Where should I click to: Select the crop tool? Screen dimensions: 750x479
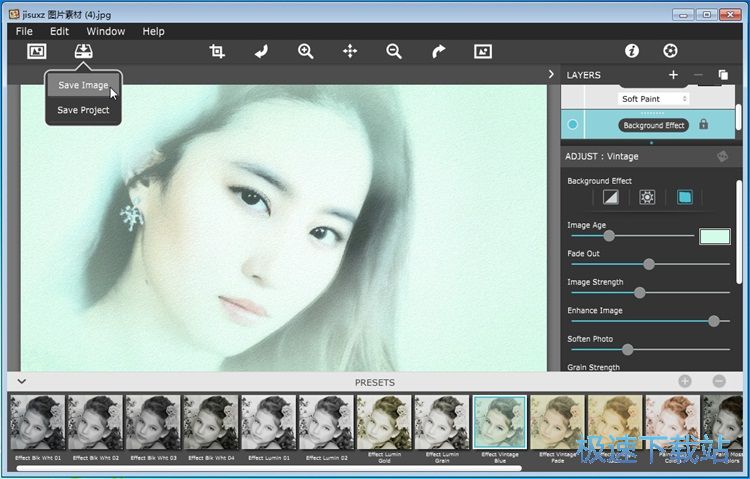click(217, 51)
